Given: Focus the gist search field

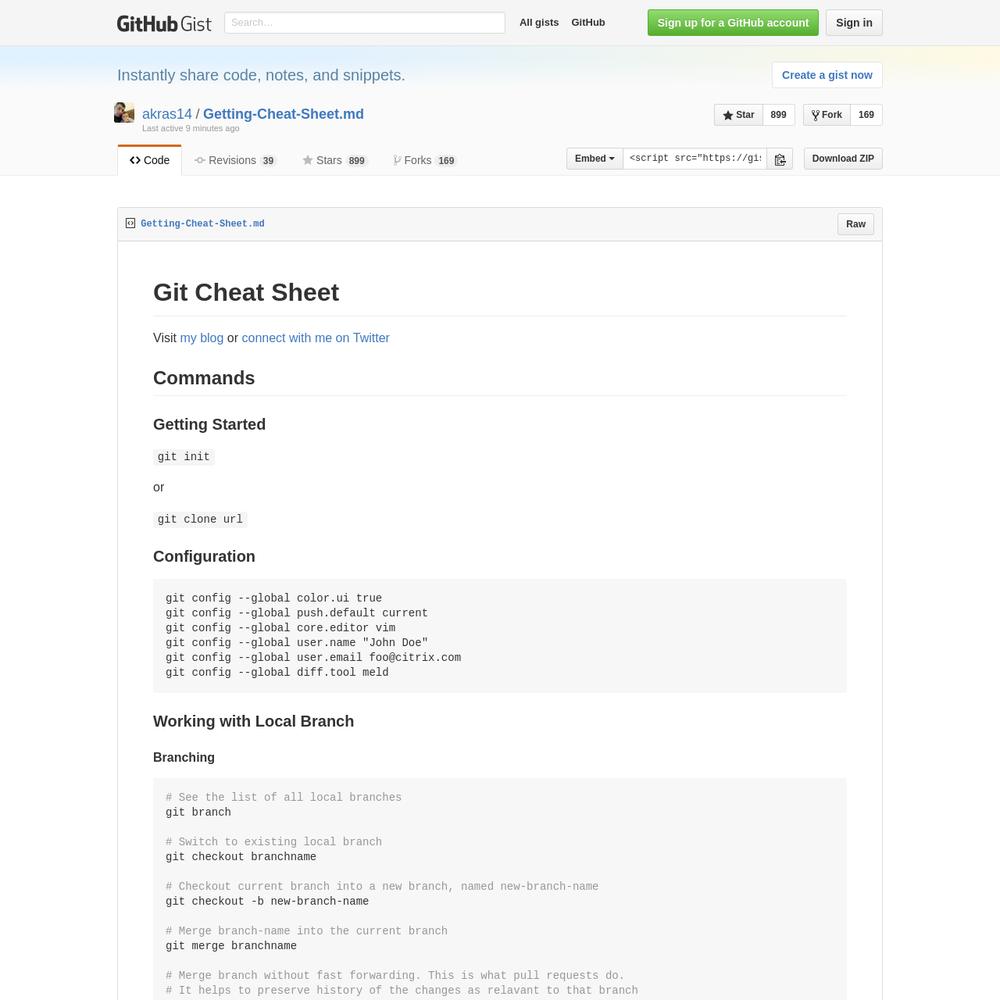Looking at the screenshot, I should [364, 23].
